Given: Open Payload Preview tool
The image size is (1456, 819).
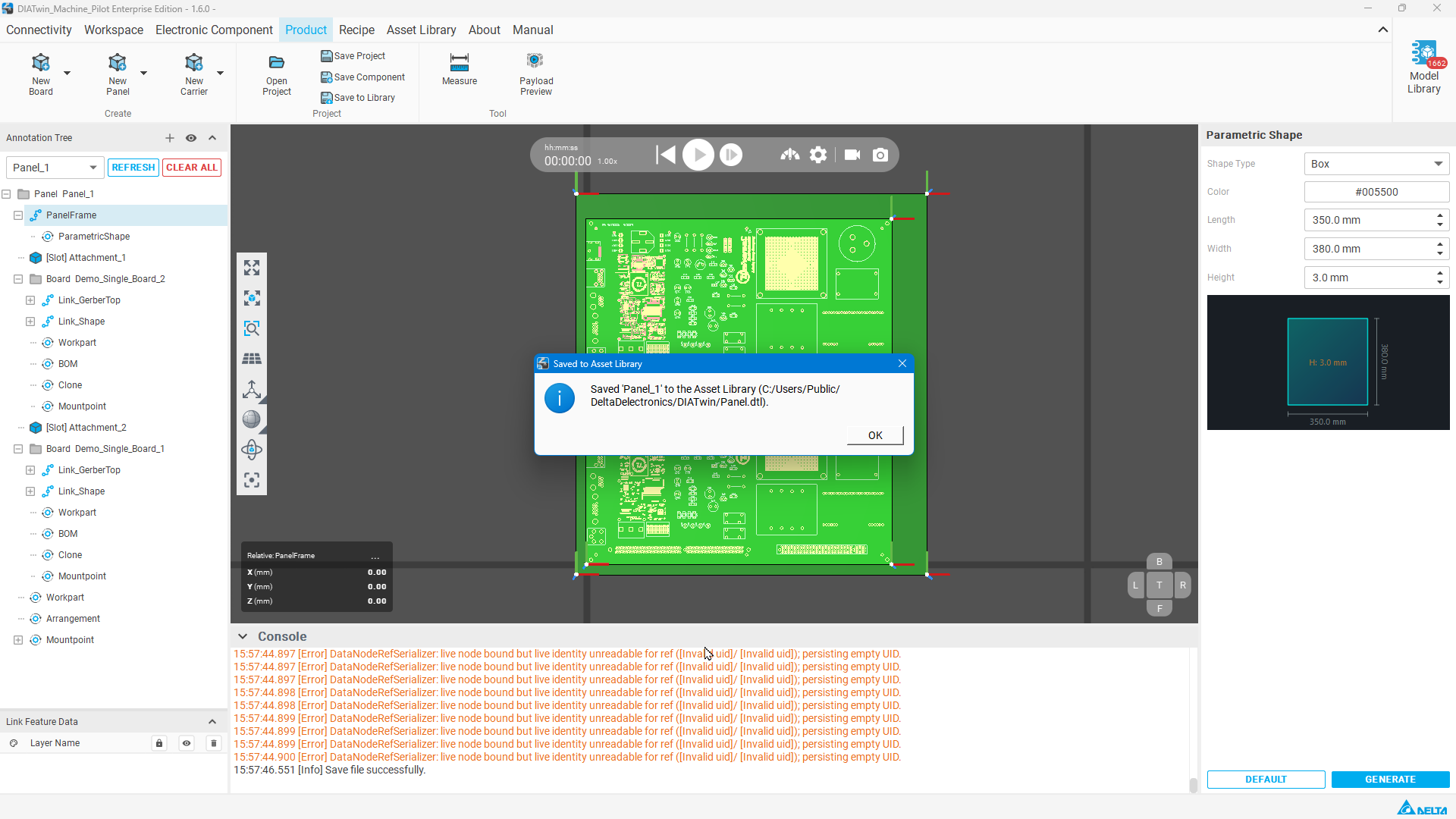Looking at the screenshot, I should pyautogui.click(x=536, y=74).
